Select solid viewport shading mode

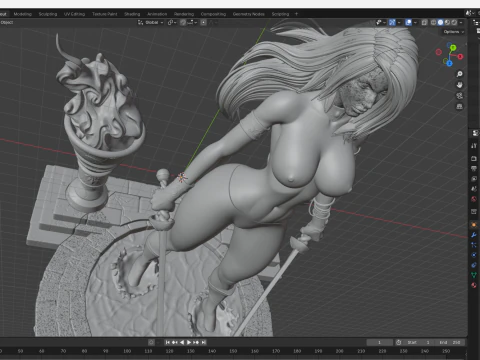pyautogui.click(x=440, y=22)
